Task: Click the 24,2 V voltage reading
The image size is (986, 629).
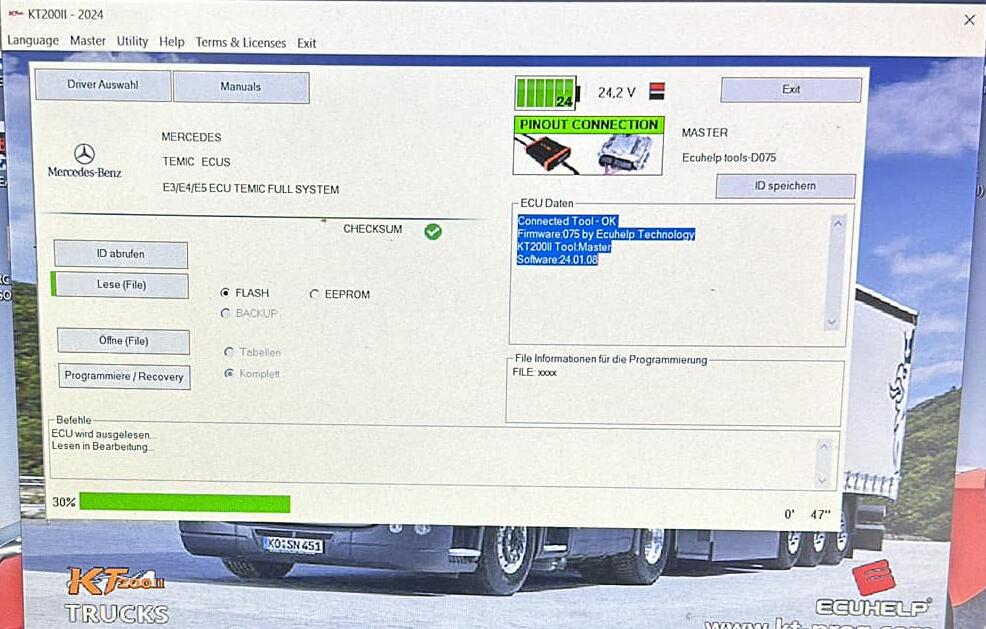Action: [x=616, y=92]
